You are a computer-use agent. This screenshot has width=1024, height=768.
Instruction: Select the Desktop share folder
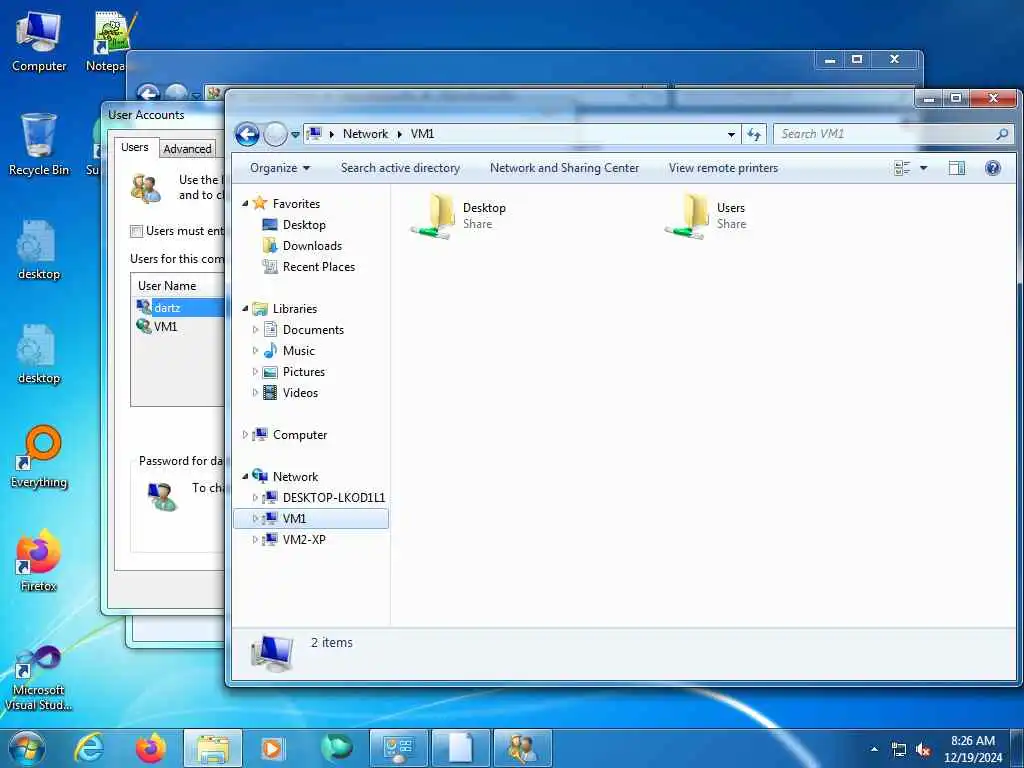460,216
